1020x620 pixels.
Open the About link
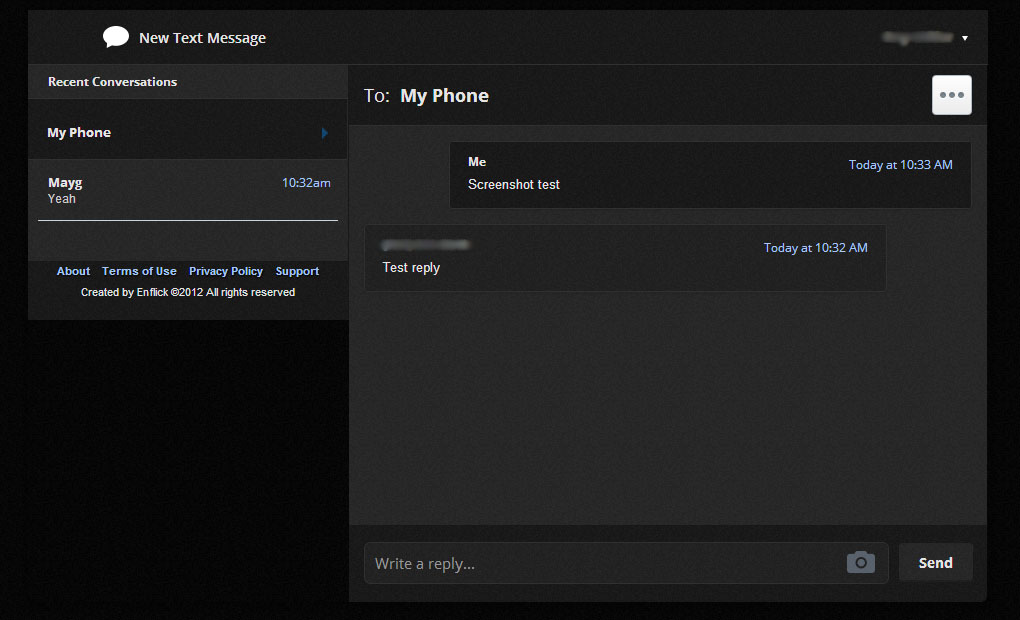coord(74,271)
